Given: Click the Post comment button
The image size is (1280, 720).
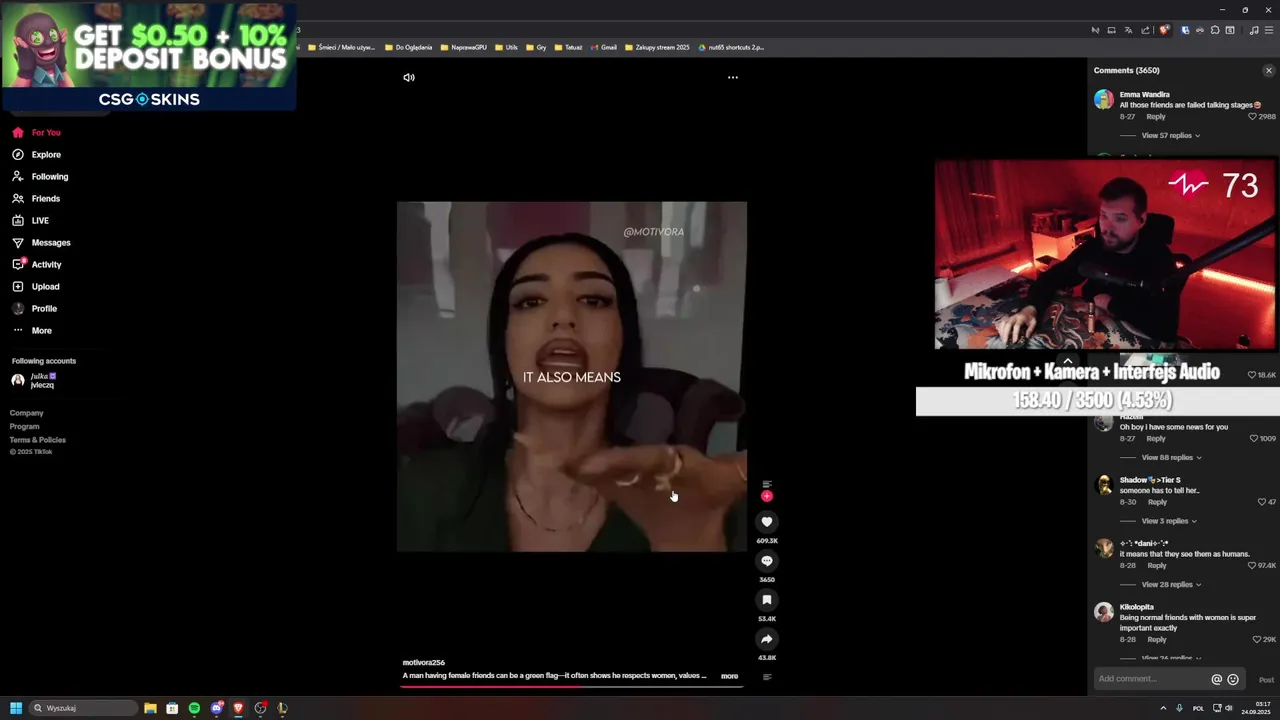Looking at the screenshot, I should coord(1266,680).
